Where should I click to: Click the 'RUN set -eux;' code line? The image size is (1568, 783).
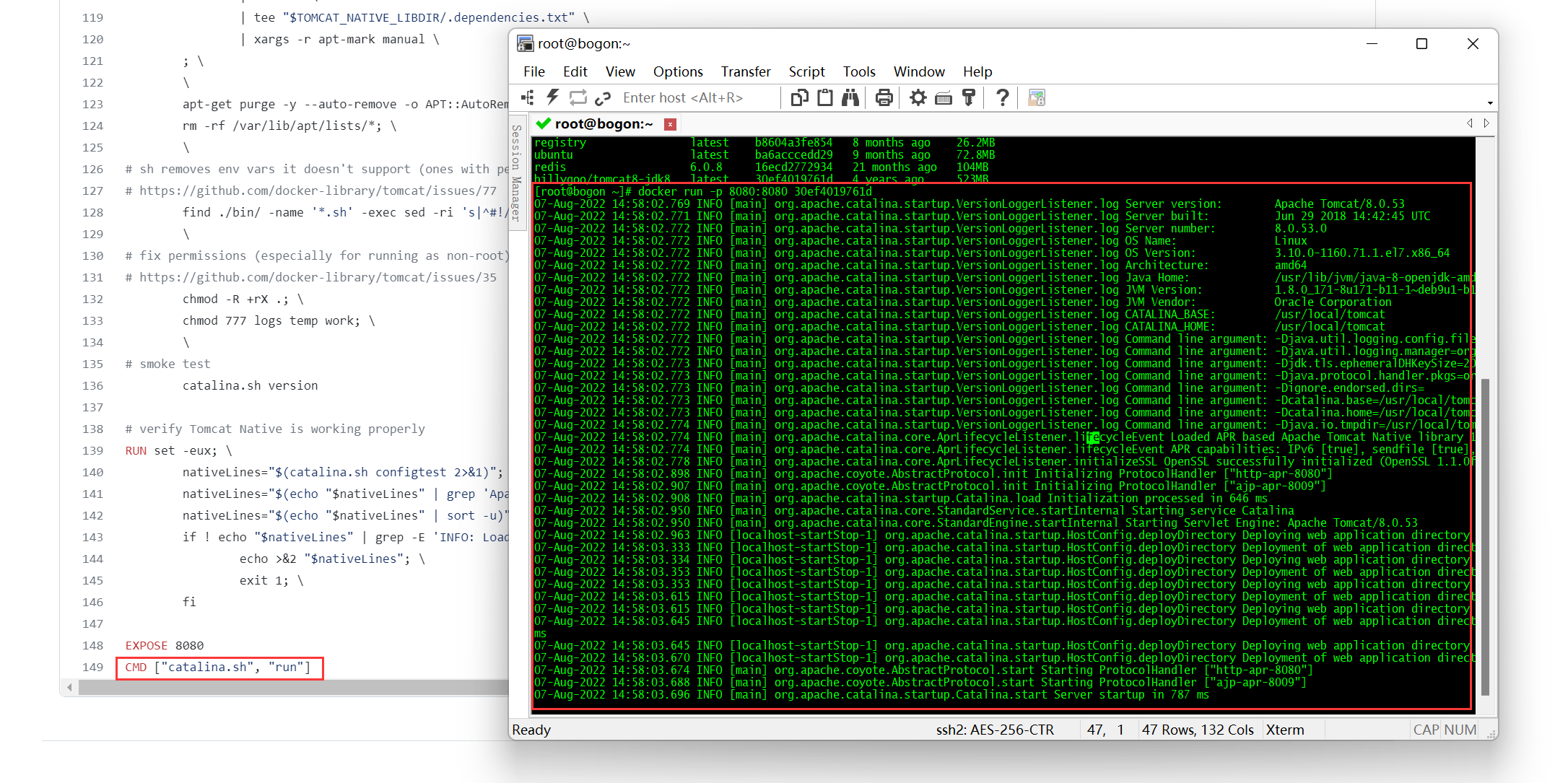point(179,450)
